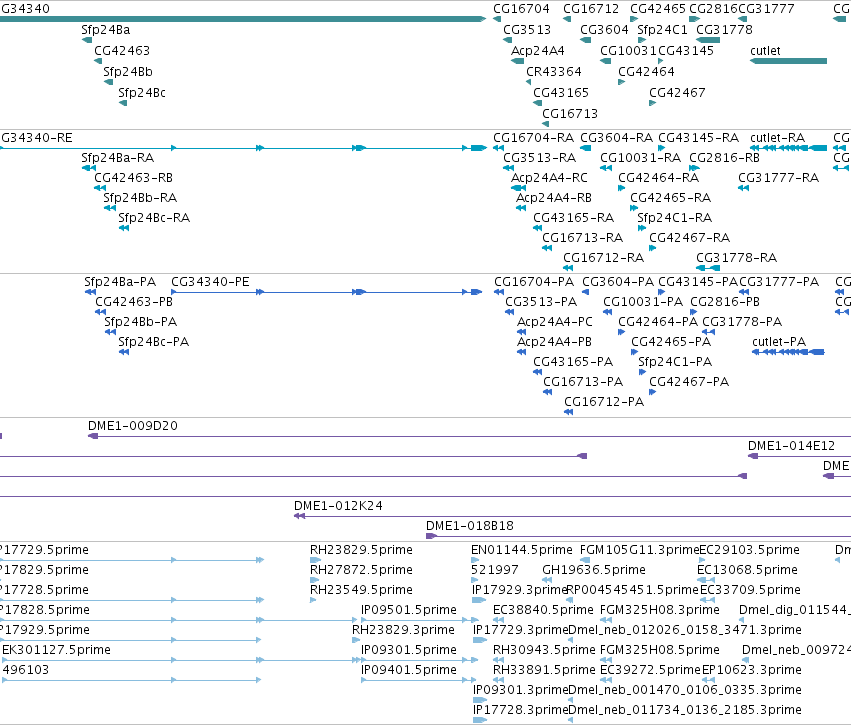Select the CG31778-RA transcript label
The width and height of the screenshot is (851, 725).
click(x=736, y=258)
